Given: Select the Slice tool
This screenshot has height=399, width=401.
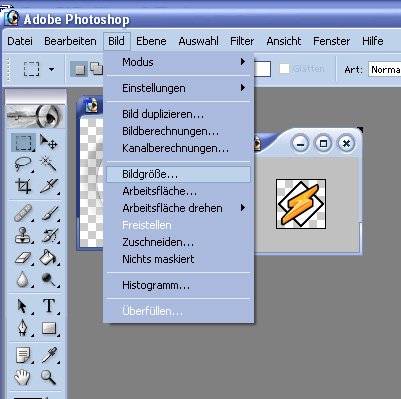Looking at the screenshot, I should tap(49, 186).
